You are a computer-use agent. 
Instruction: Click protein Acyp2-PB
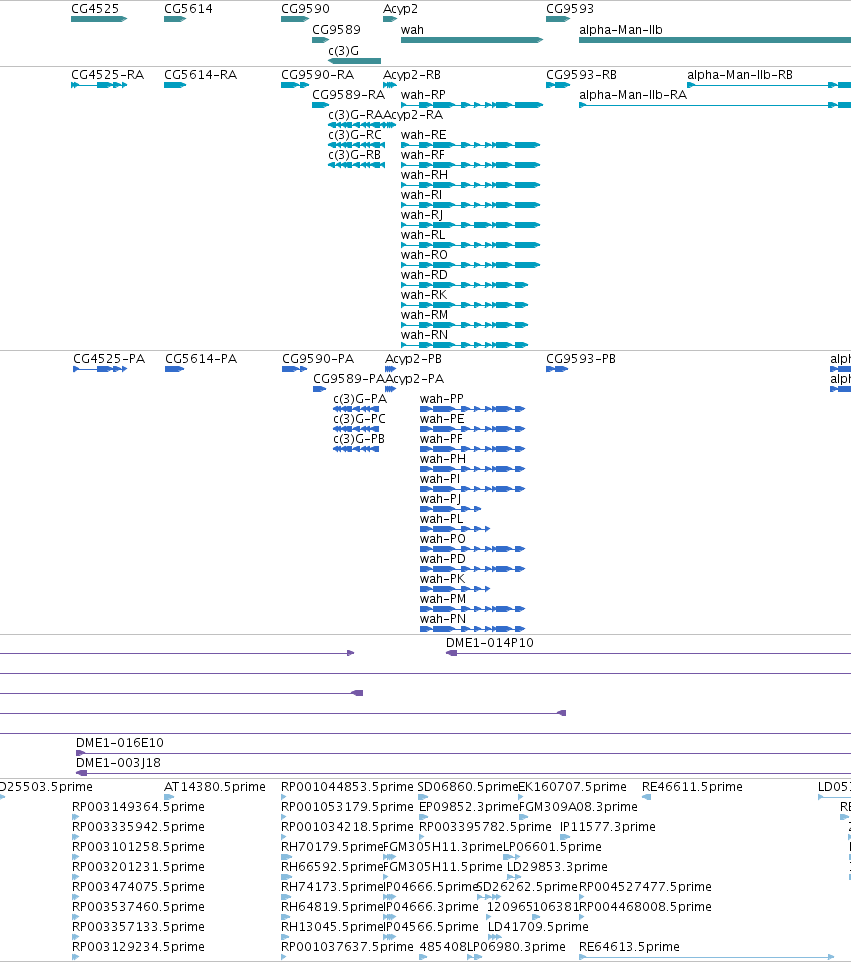(414, 359)
